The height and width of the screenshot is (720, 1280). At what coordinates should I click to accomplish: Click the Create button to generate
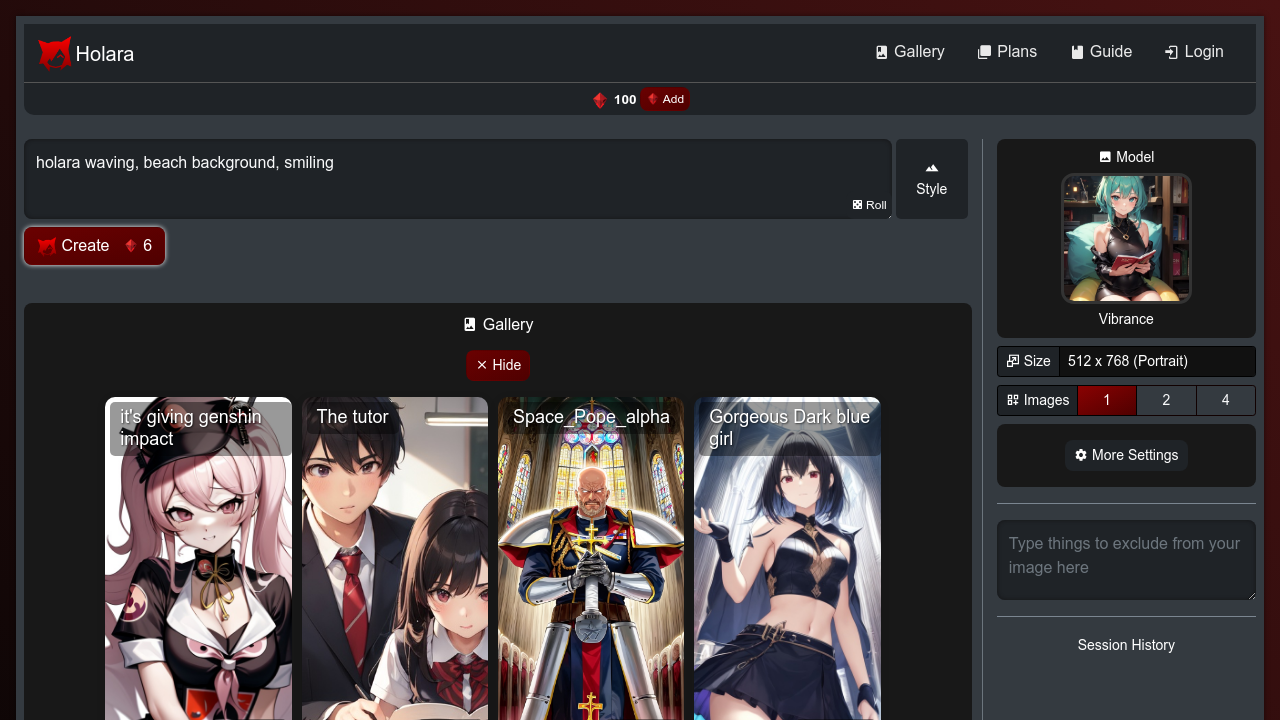94,245
